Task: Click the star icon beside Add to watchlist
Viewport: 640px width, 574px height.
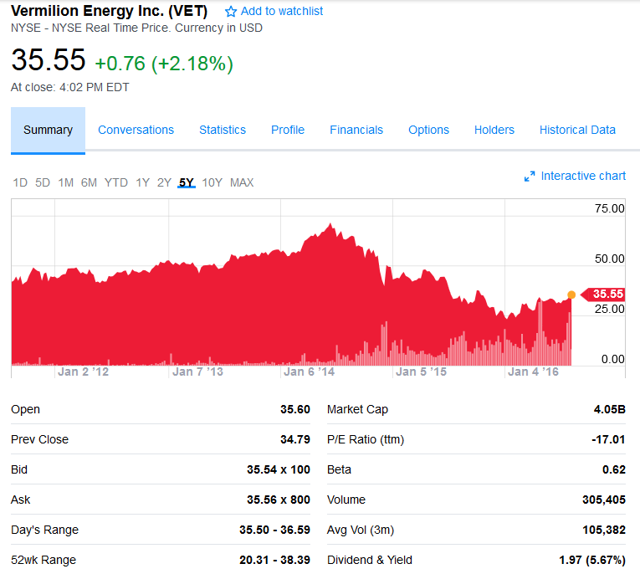Action: (231, 11)
